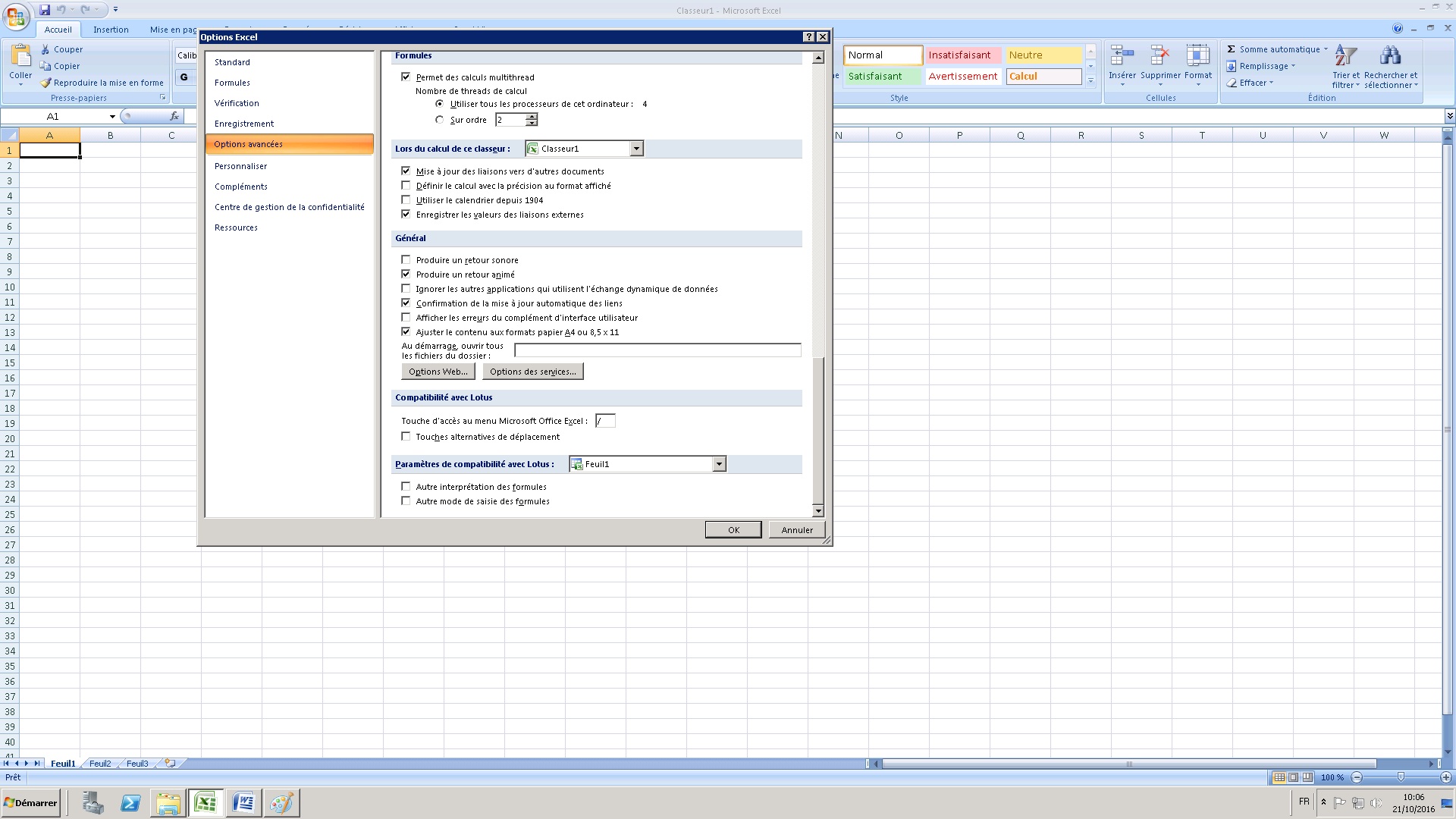Expand the Presse-papiers dialog launcher
The width and height of the screenshot is (1456, 819).
click(x=162, y=98)
